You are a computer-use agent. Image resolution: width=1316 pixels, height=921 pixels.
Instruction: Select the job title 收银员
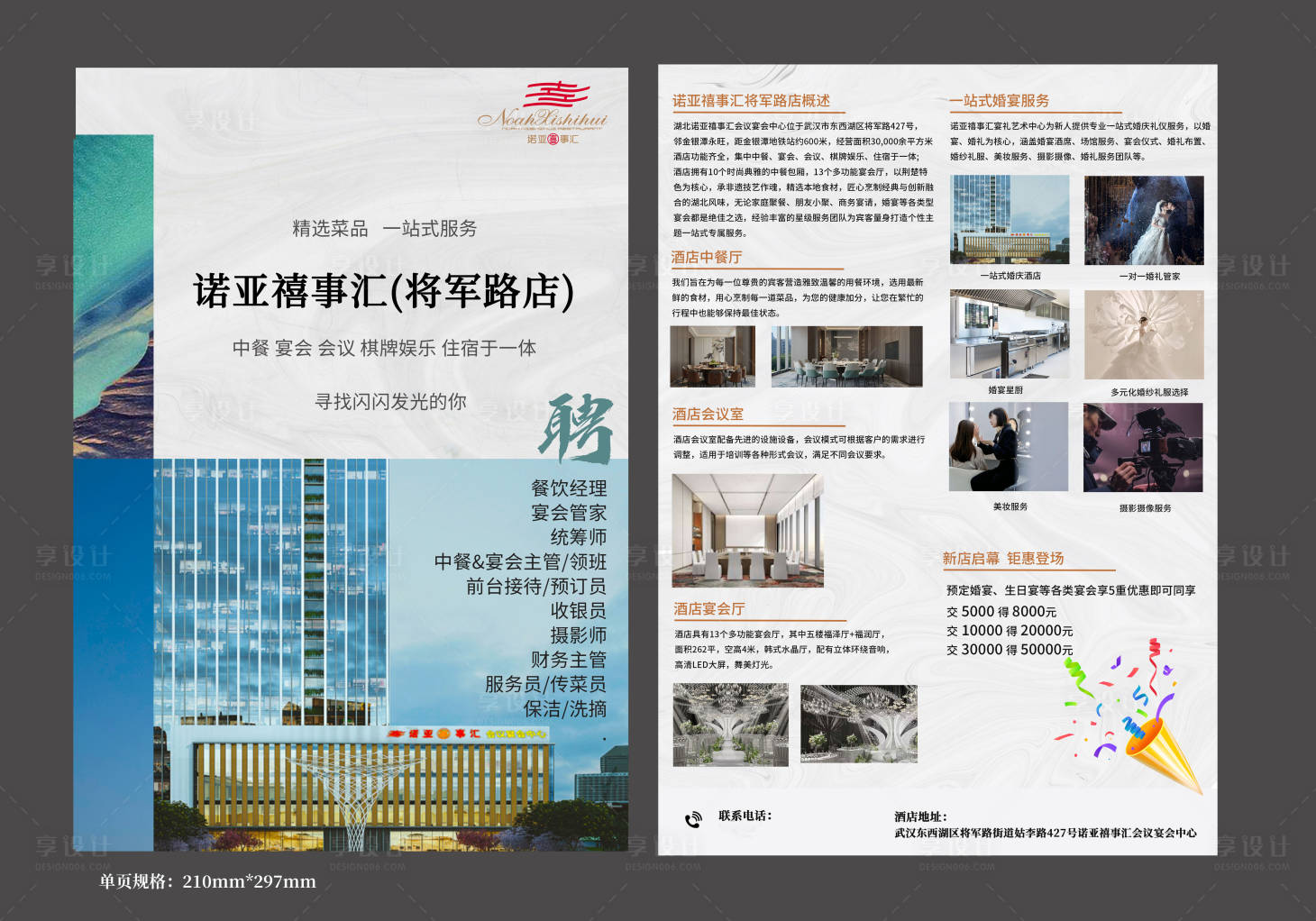[579, 611]
